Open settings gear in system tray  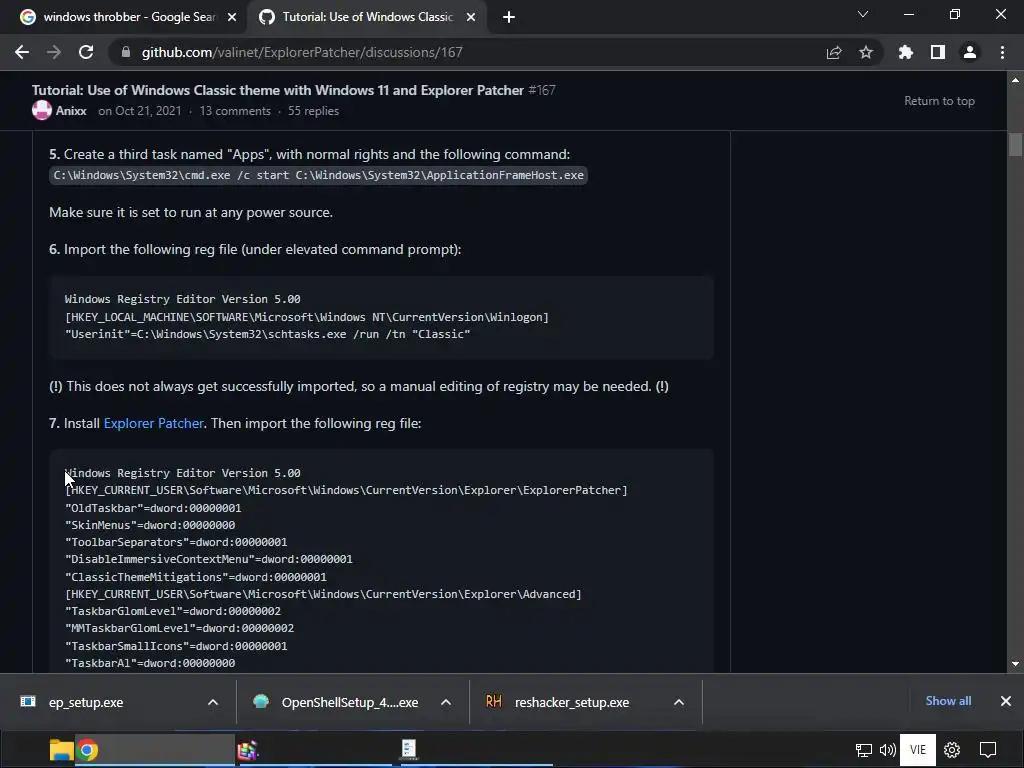[x=952, y=750]
